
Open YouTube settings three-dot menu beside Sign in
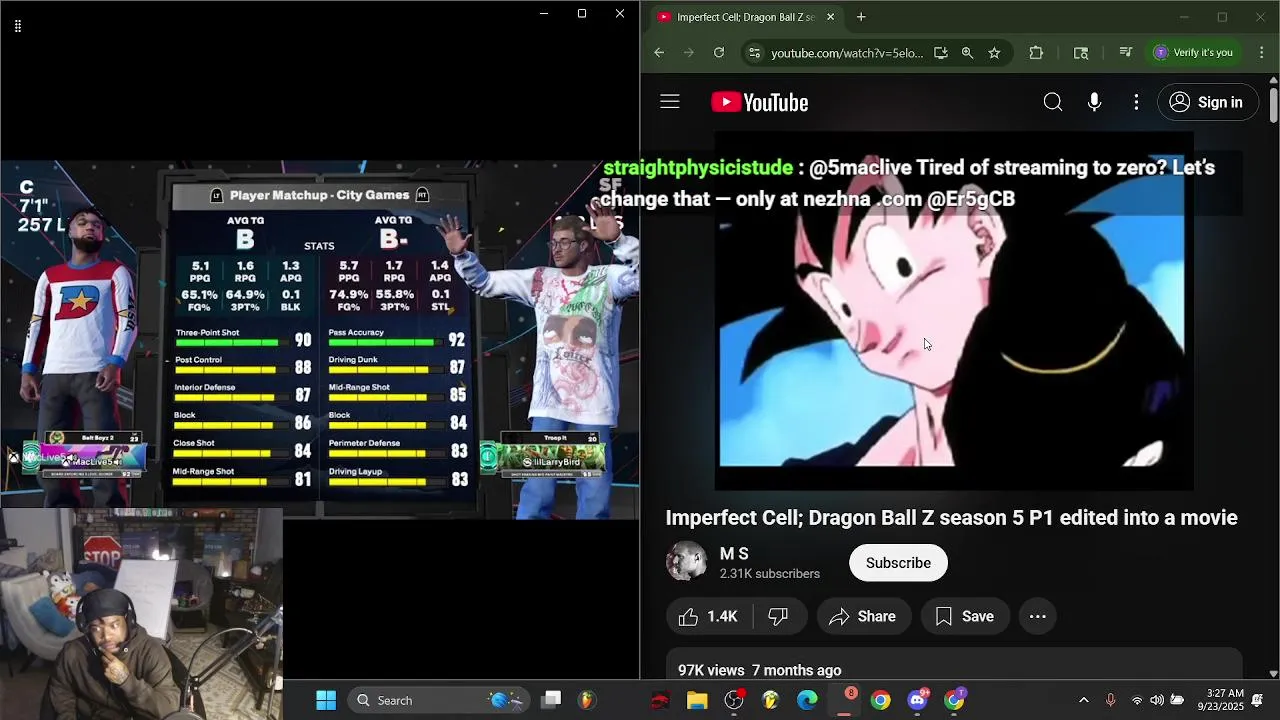[x=1136, y=102]
